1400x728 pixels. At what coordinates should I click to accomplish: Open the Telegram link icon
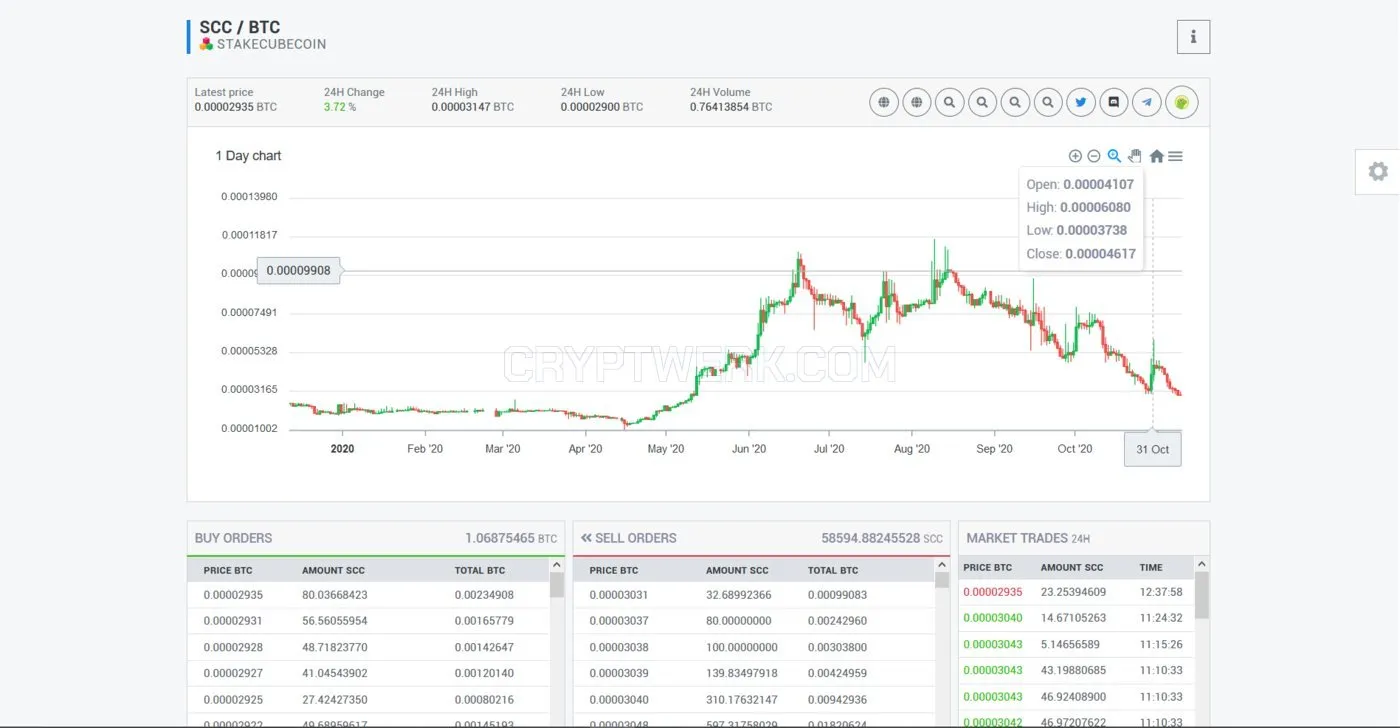[x=1147, y=102]
